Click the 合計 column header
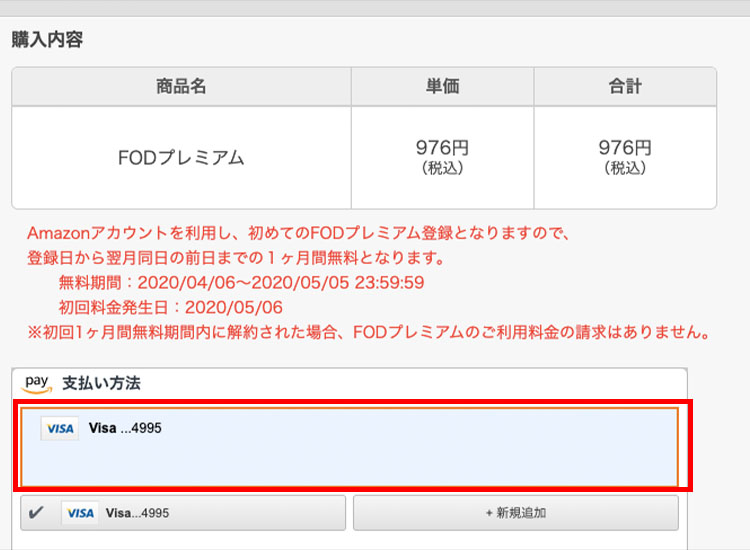Screen dimensions: 750x550 click(x=625, y=87)
